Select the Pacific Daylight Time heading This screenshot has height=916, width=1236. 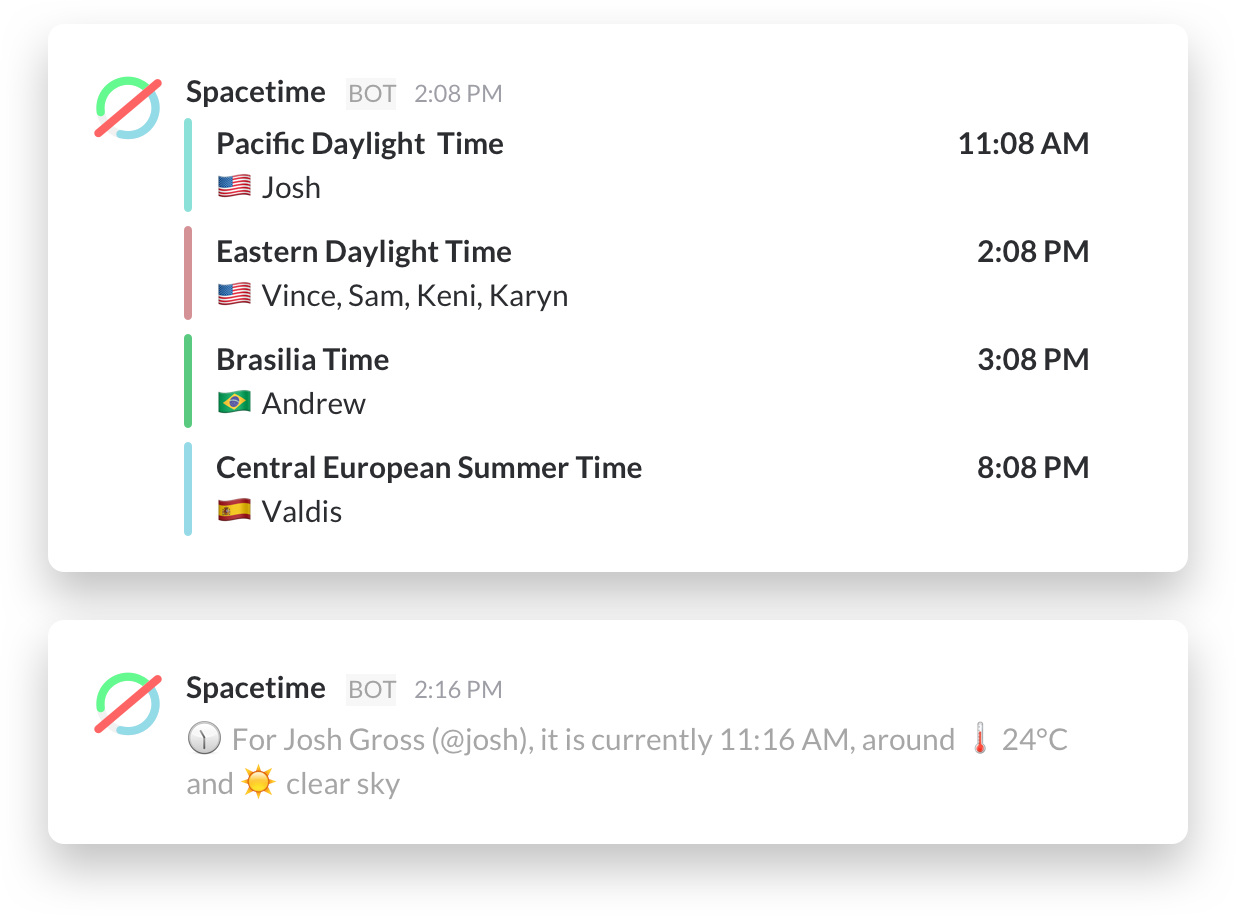tap(360, 144)
